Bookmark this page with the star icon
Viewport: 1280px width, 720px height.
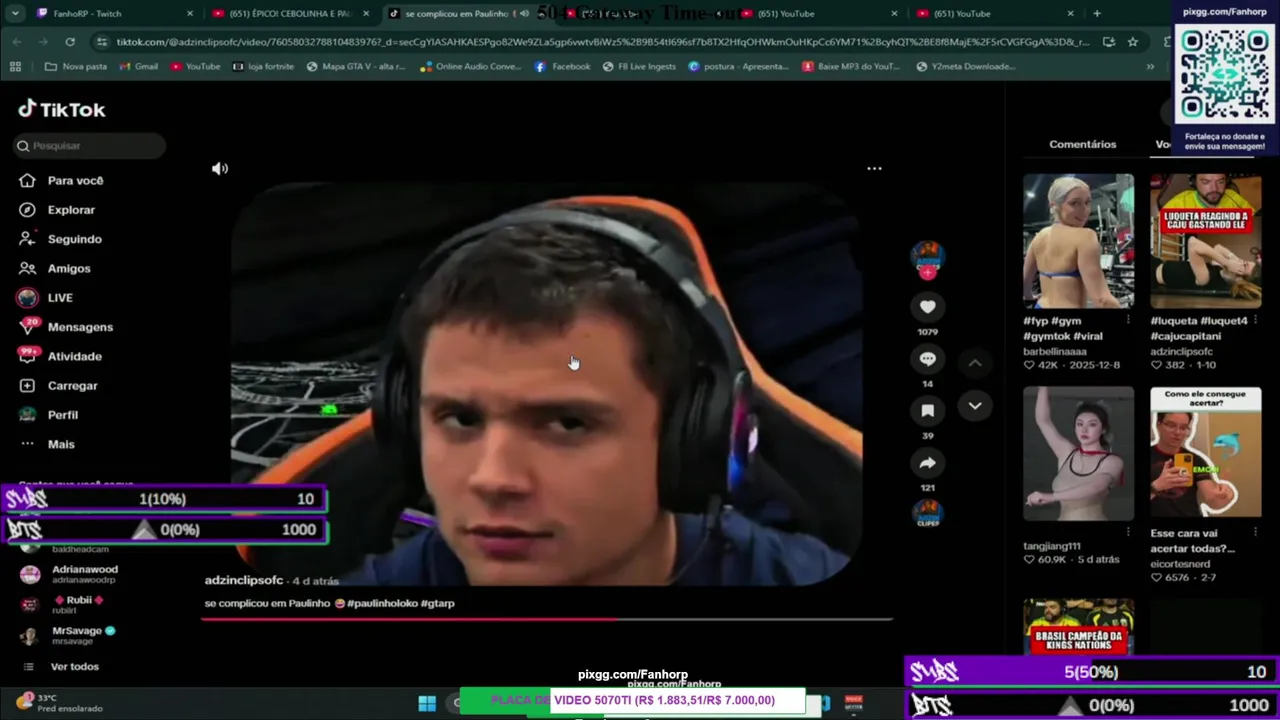point(1132,42)
